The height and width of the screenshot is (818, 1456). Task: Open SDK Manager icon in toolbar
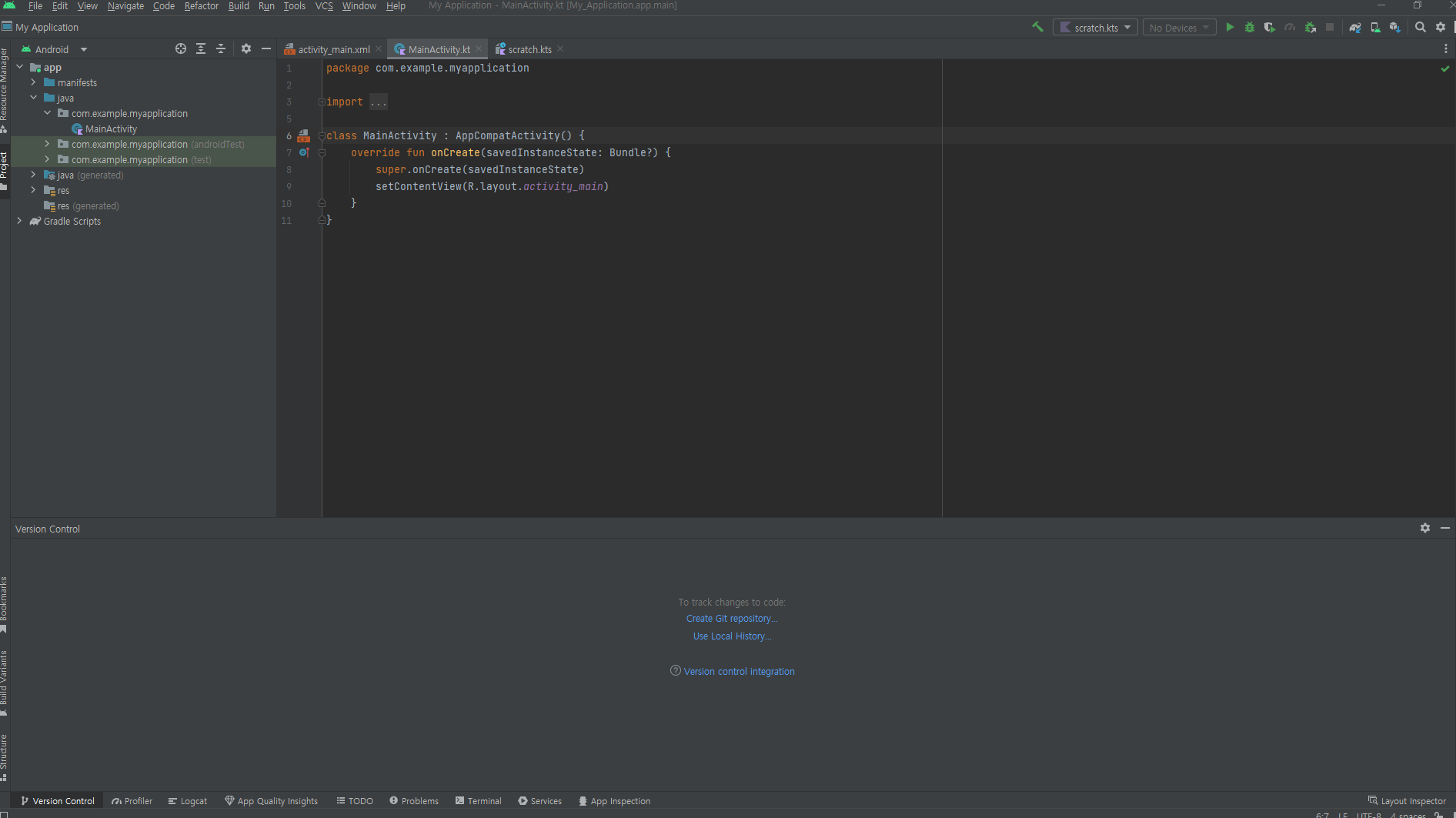click(1394, 27)
